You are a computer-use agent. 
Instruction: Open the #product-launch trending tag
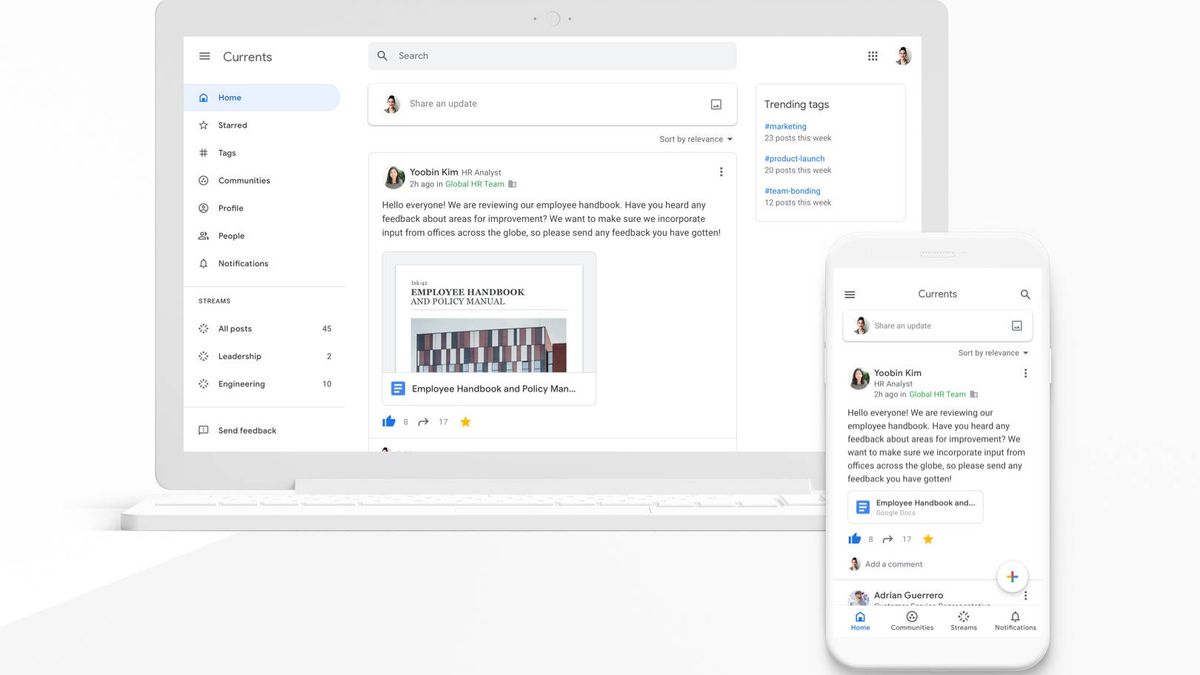point(795,159)
